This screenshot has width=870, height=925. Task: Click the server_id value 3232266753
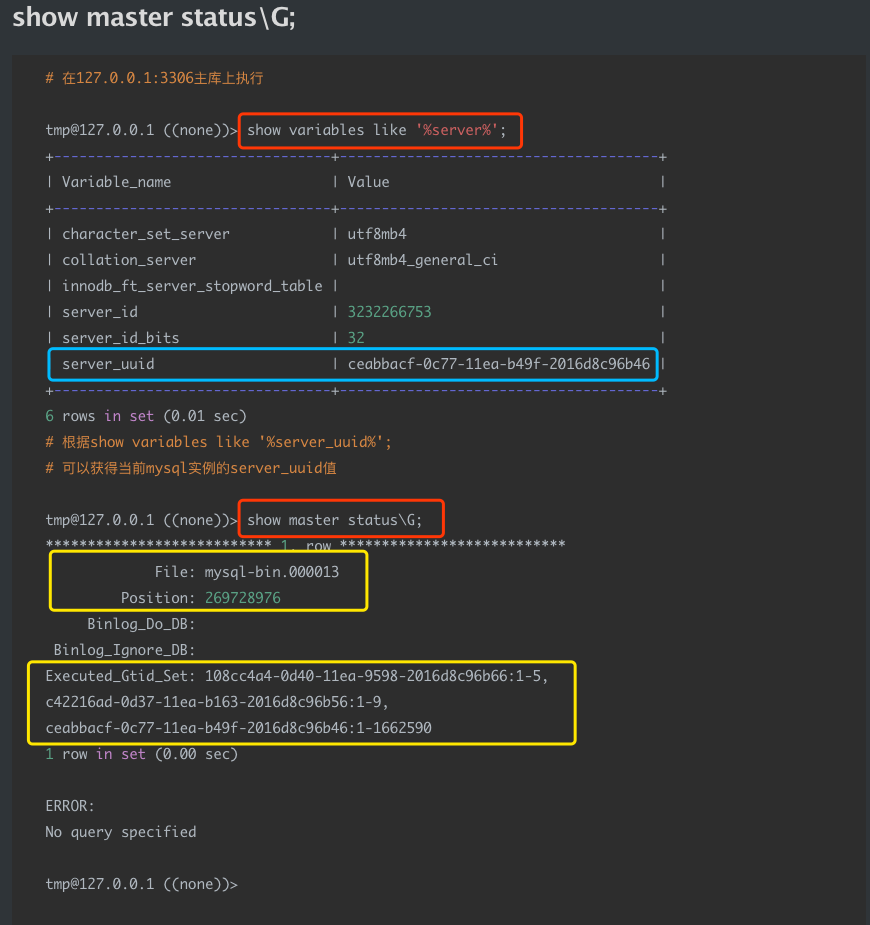click(x=389, y=312)
